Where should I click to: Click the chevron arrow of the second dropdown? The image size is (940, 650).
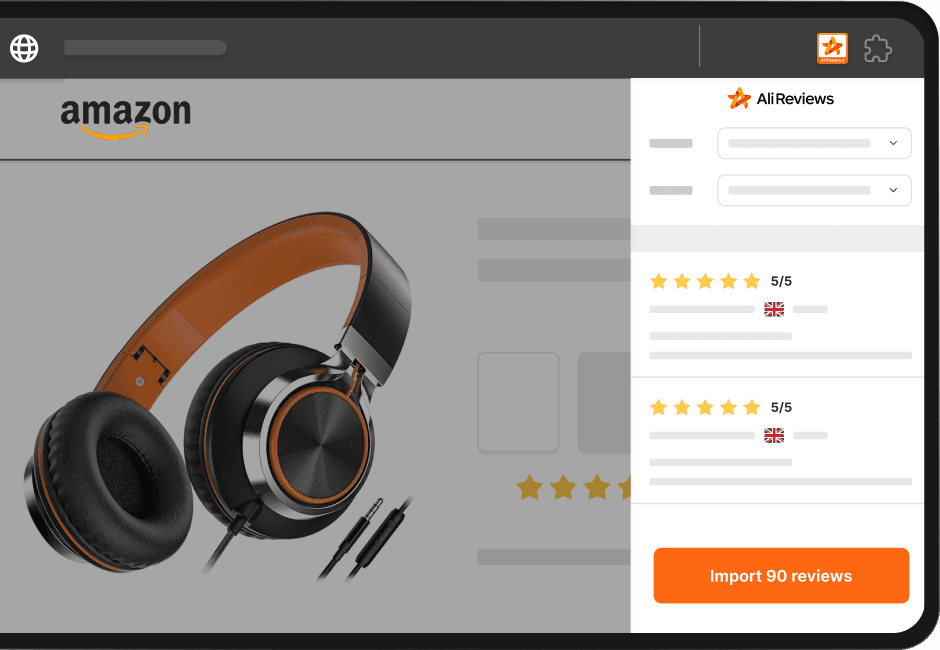893,190
